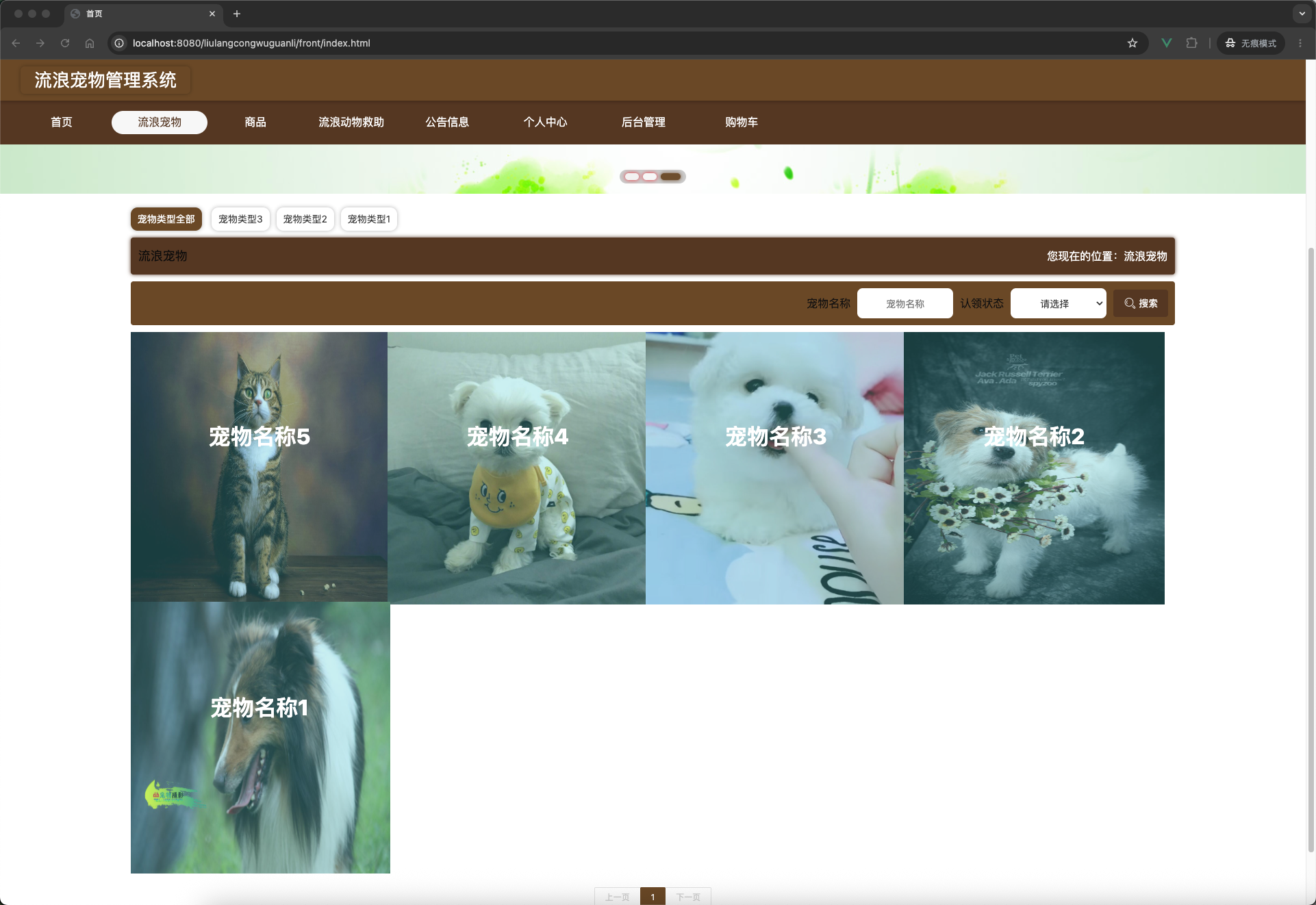Image resolution: width=1316 pixels, height=905 pixels.
Task: Filter by 宠物类型2
Action: [x=305, y=219]
